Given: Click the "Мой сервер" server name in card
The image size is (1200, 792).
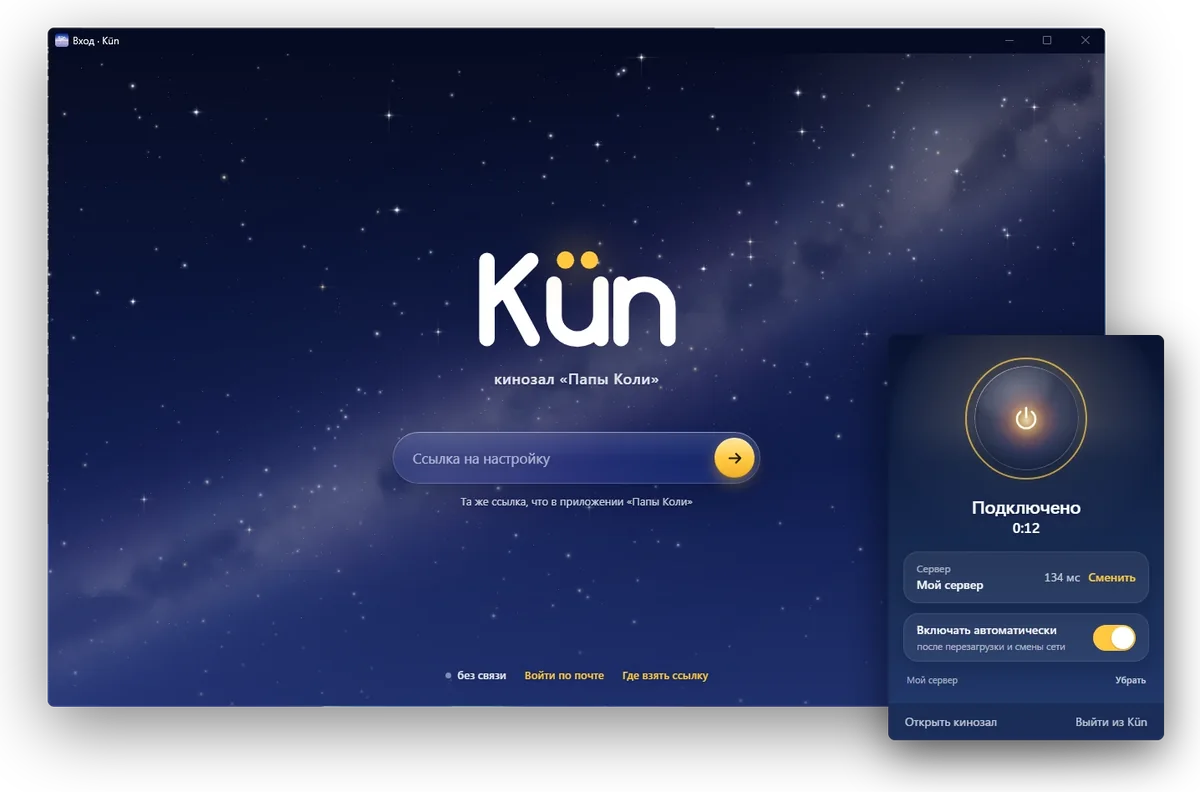Looking at the screenshot, I should tap(950, 585).
